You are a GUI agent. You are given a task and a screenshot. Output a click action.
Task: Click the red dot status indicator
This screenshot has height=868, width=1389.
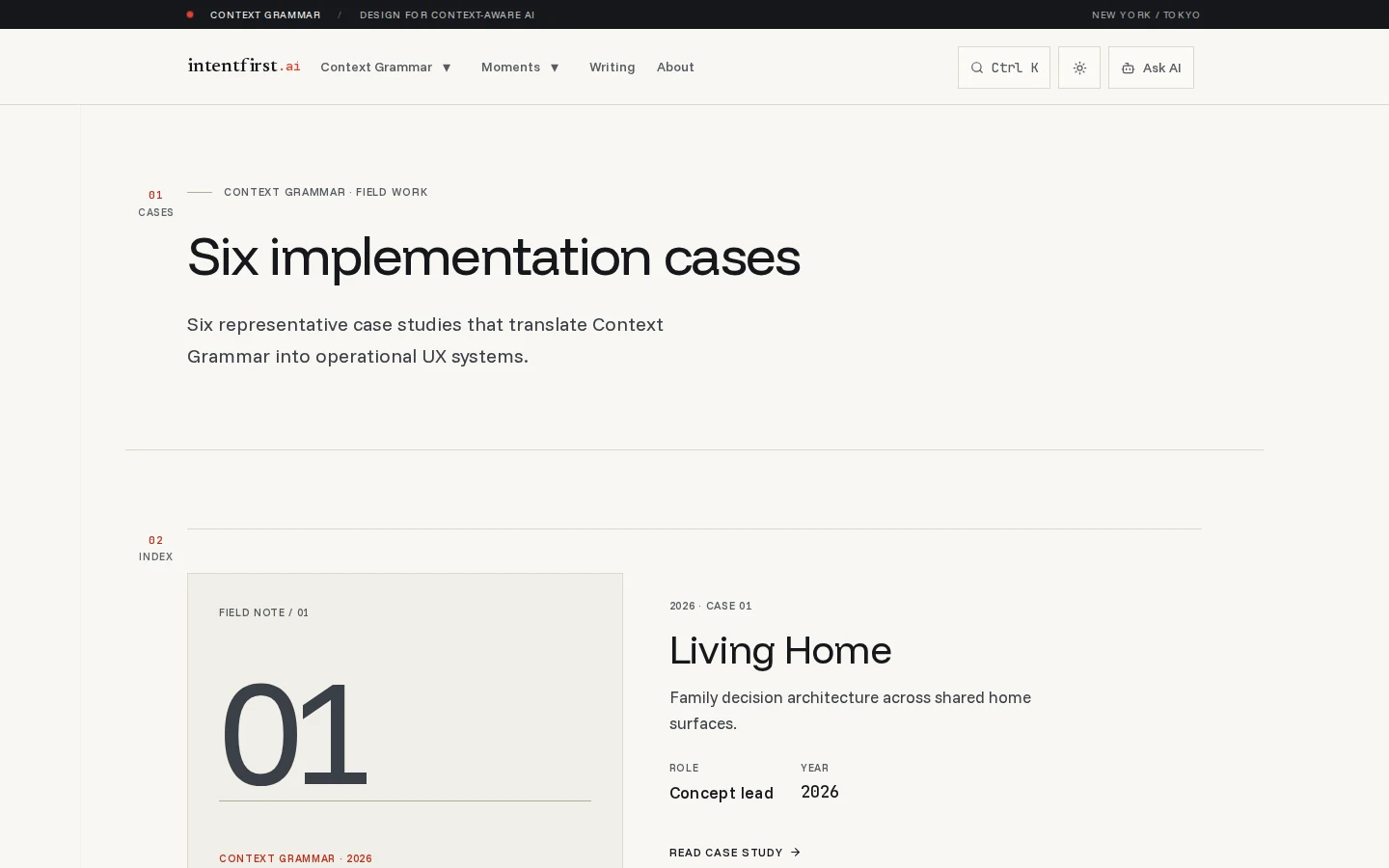point(190,14)
